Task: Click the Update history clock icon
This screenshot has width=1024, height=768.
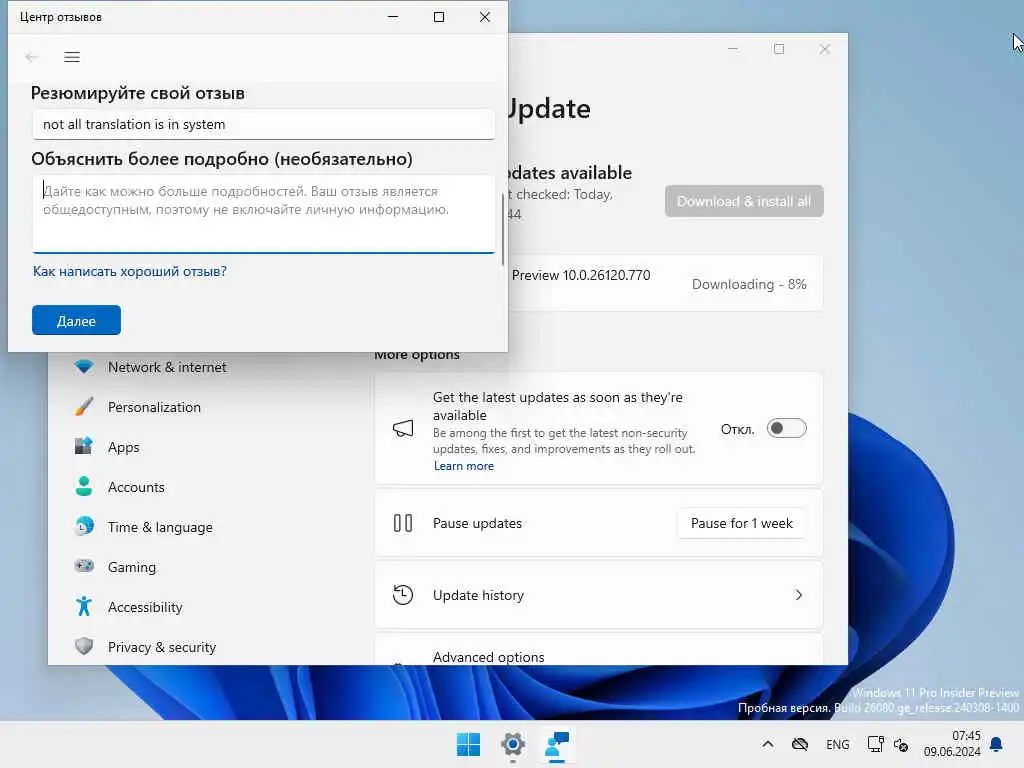Action: tap(403, 595)
